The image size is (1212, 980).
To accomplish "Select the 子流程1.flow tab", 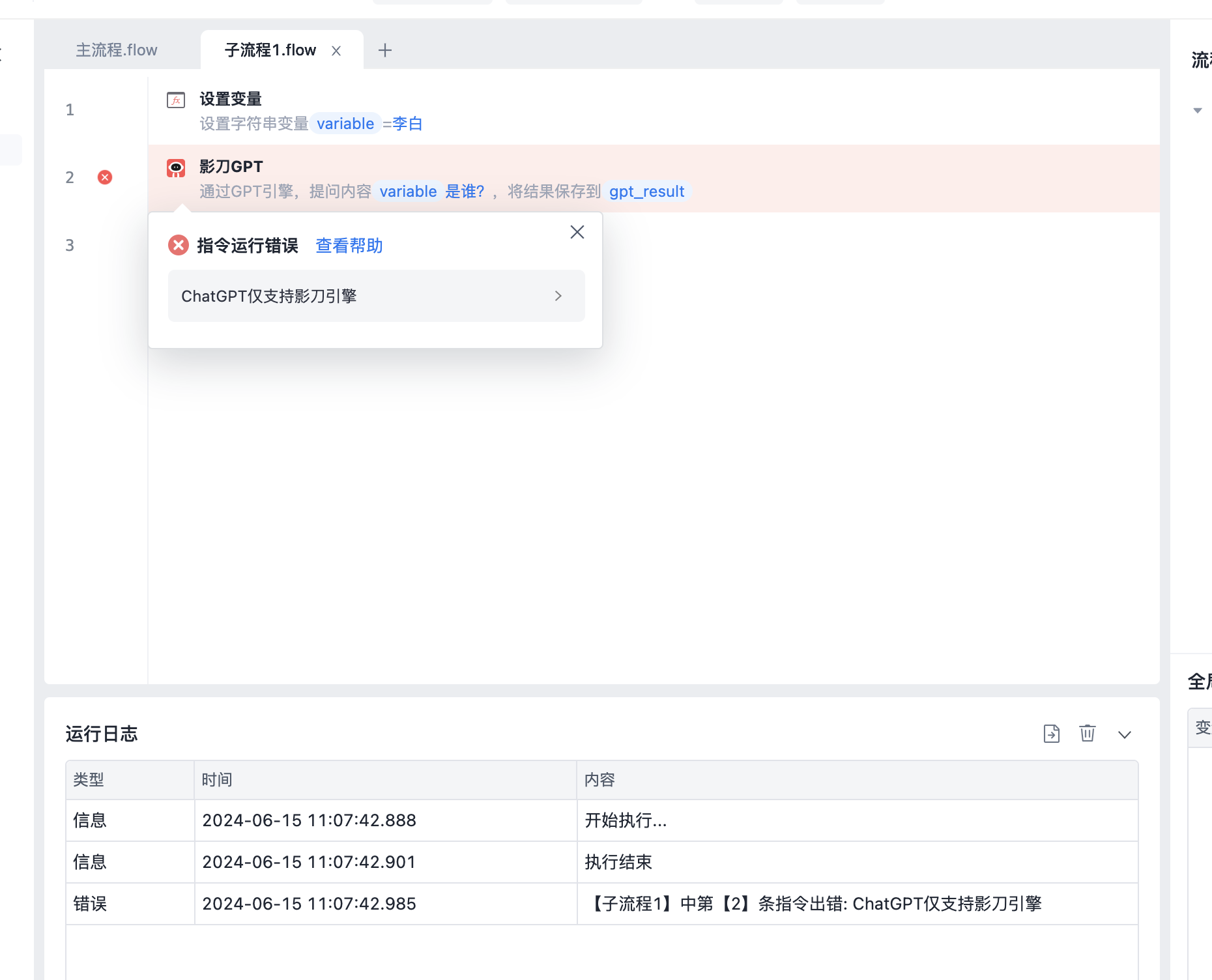I will click(x=270, y=50).
